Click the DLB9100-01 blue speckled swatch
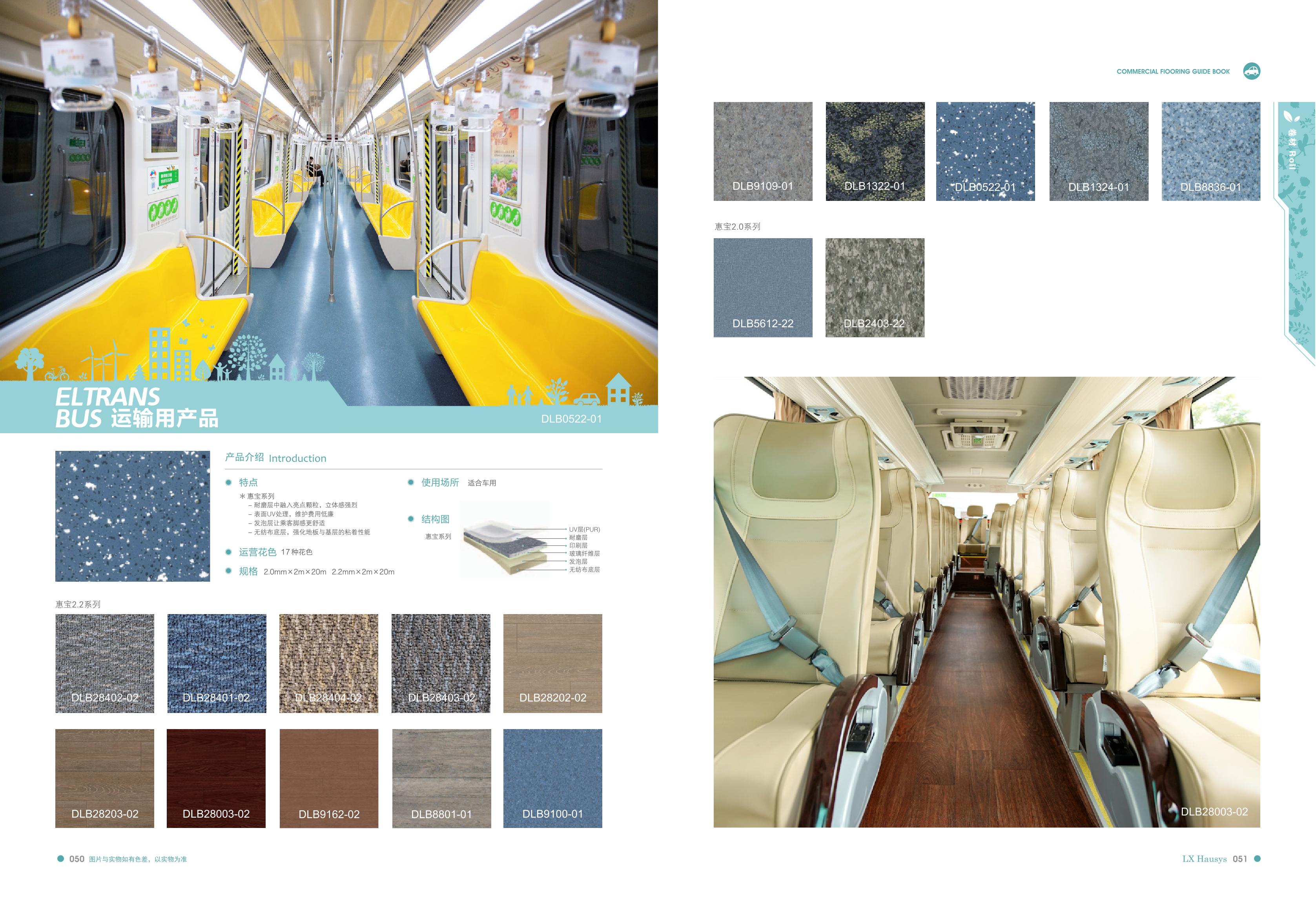This screenshot has height=899, width=1316. click(553, 779)
